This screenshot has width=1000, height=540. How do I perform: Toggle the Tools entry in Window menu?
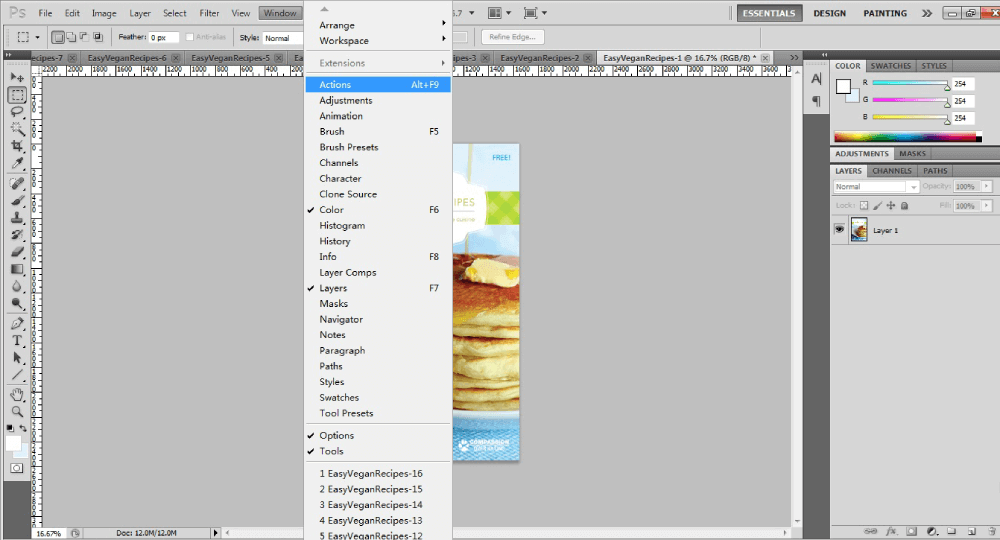[331, 451]
